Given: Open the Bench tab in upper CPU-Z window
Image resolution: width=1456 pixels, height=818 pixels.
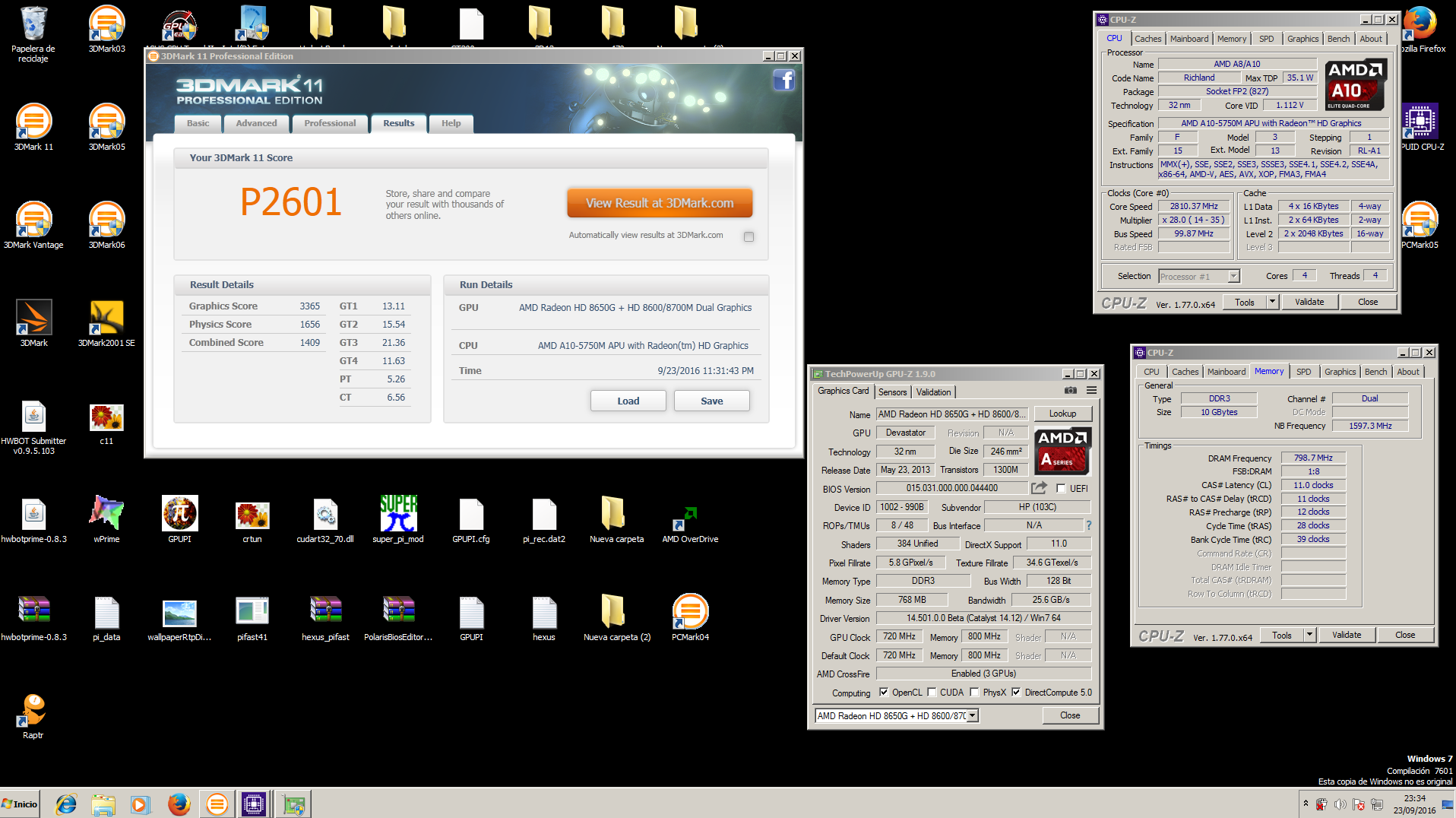Looking at the screenshot, I should [x=1338, y=39].
